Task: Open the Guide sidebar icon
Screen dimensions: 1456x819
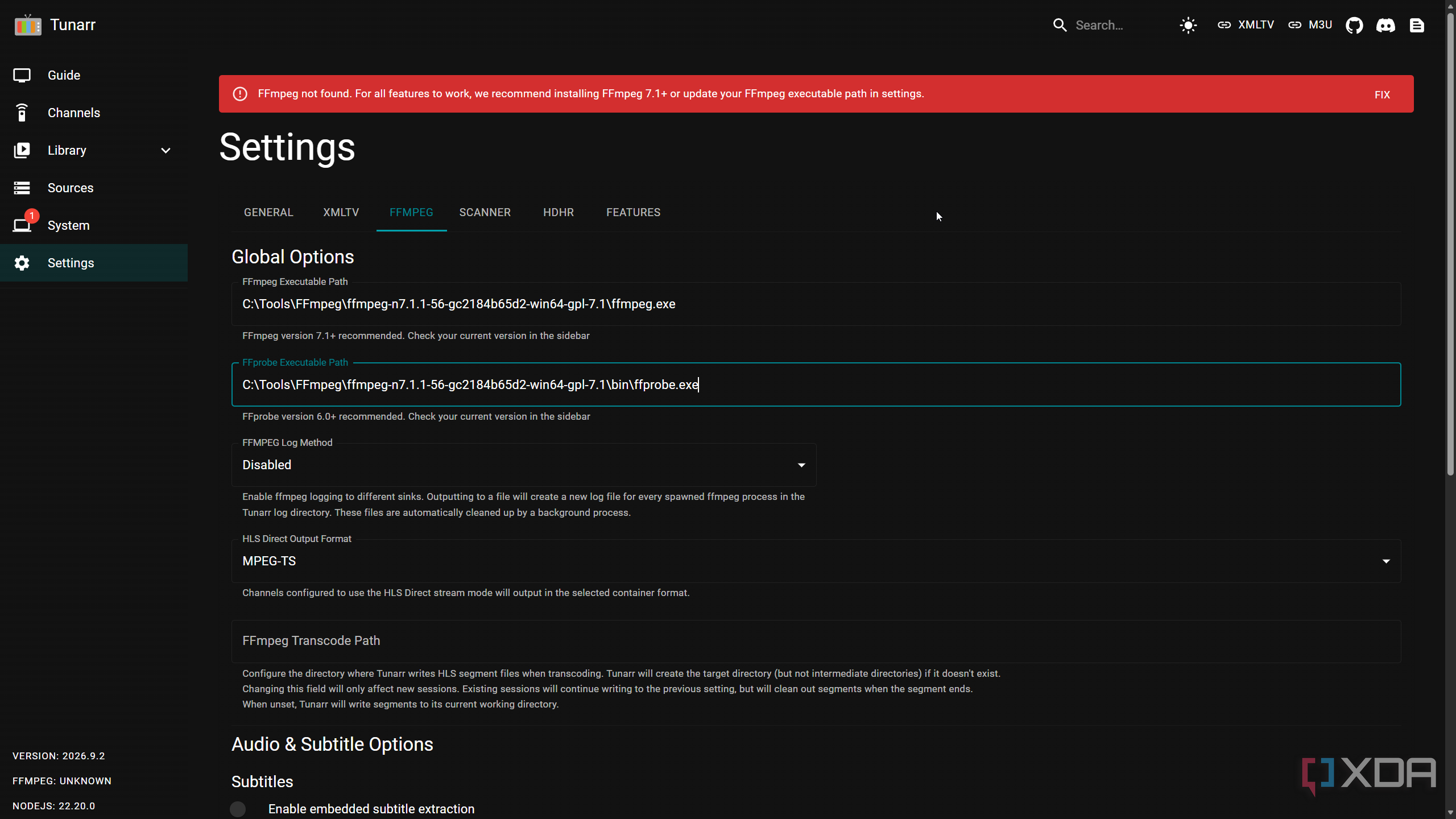Action: [22, 75]
